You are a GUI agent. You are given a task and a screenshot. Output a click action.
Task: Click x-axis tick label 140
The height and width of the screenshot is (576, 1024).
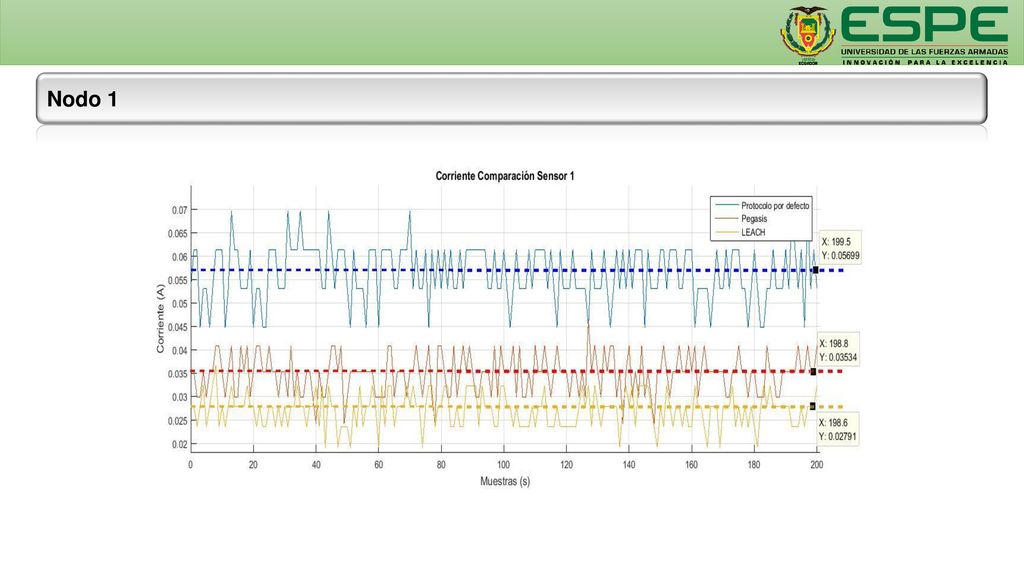(x=629, y=465)
